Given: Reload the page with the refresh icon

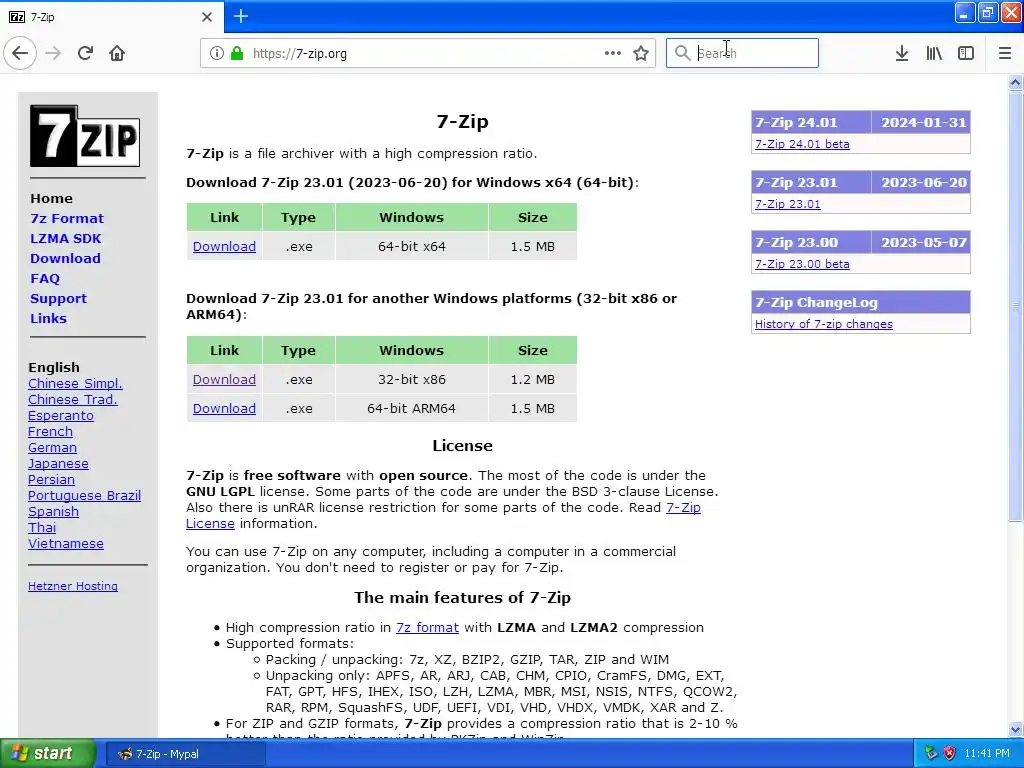Looking at the screenshot, I should (85, 53).
